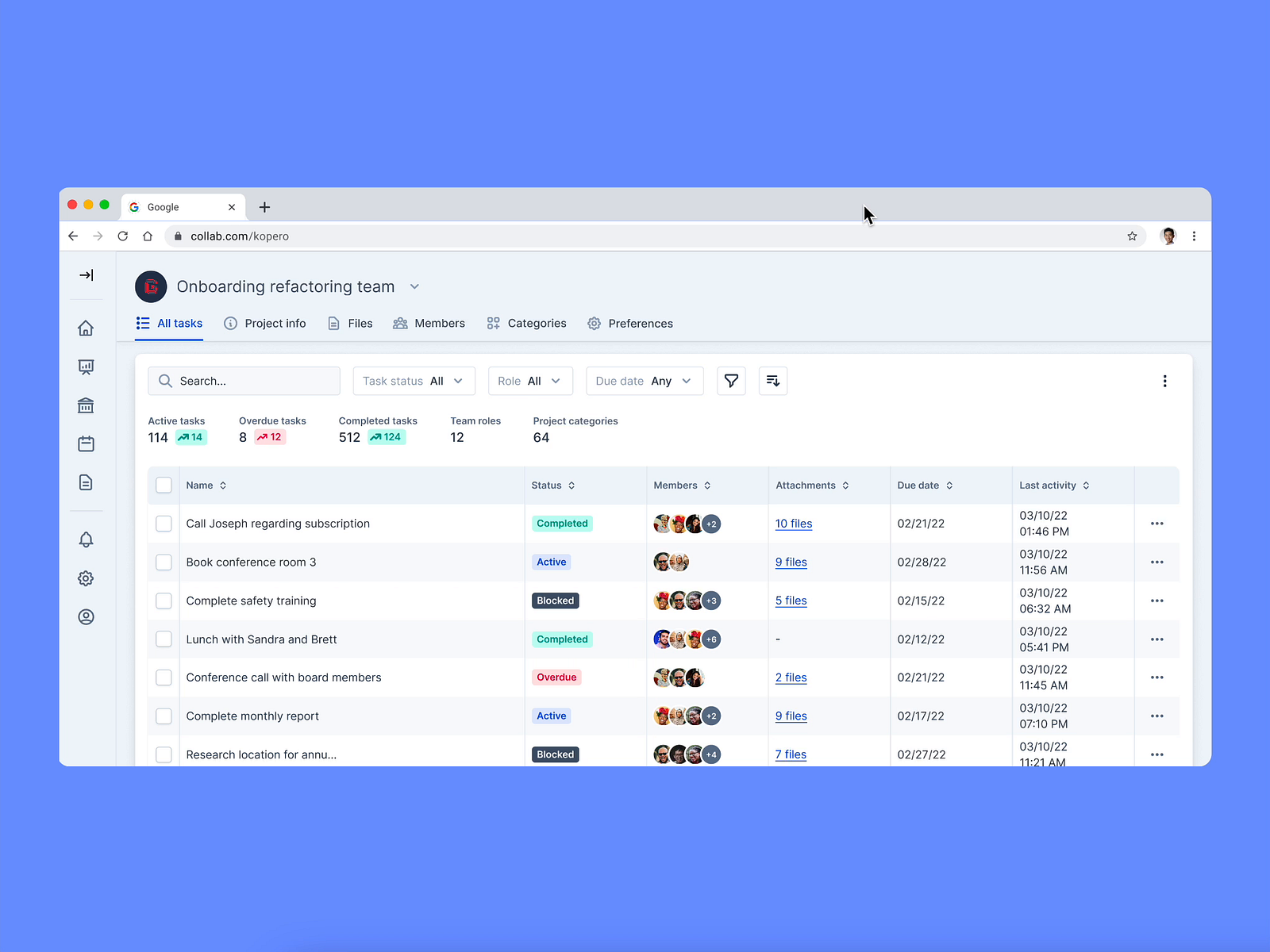Click the home icon in the sidebar
The width and height of the screenshot is (1270, 952).
[x=86, y=328]
